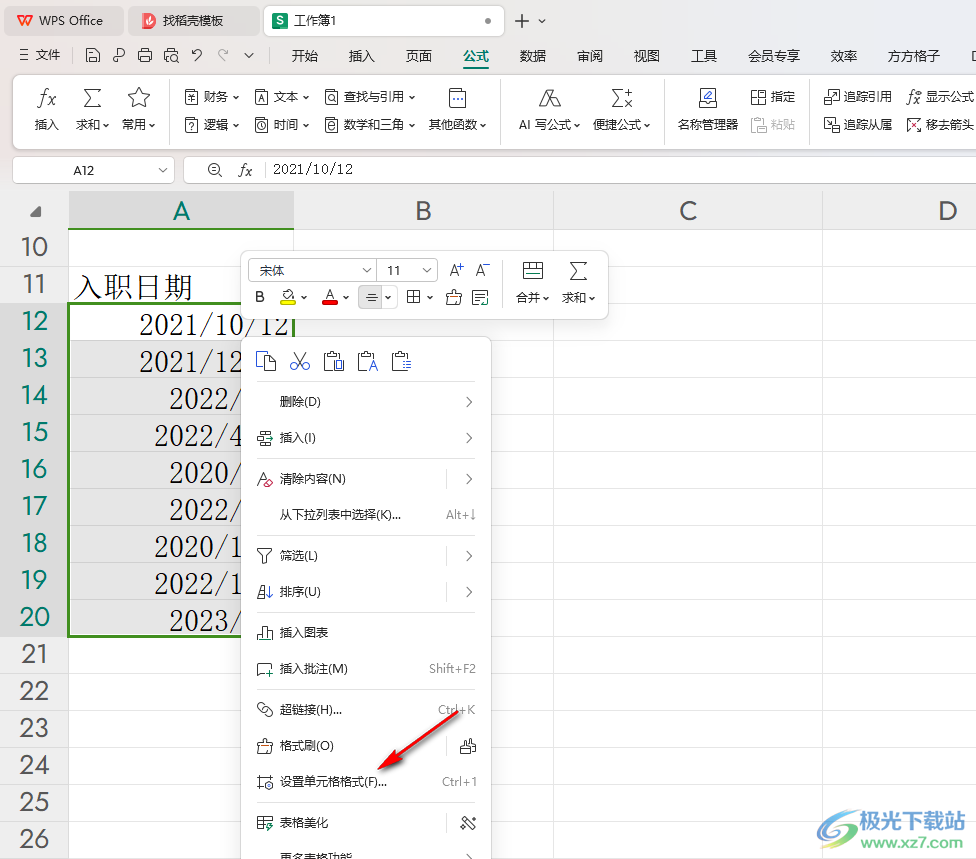Click the format painter icon in mini toolbar
This screenshot has height=859, width=976.
(454, 298)
